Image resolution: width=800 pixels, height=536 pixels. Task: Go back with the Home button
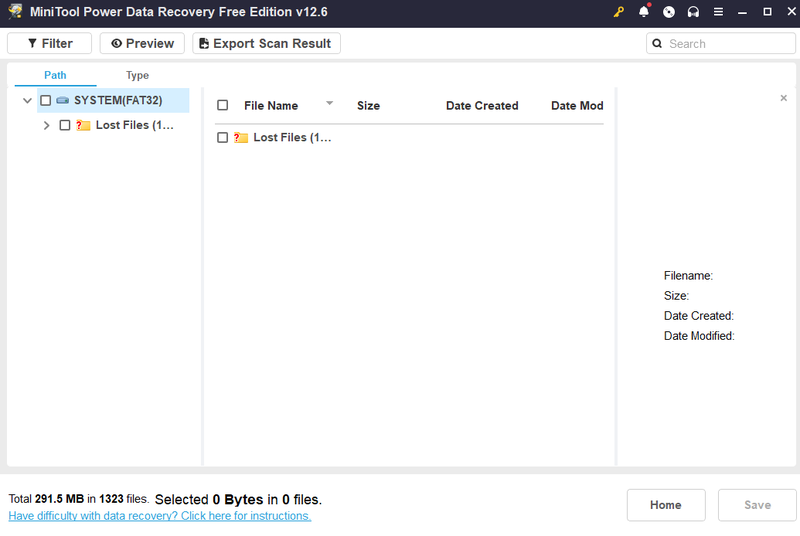pos(666,505)
